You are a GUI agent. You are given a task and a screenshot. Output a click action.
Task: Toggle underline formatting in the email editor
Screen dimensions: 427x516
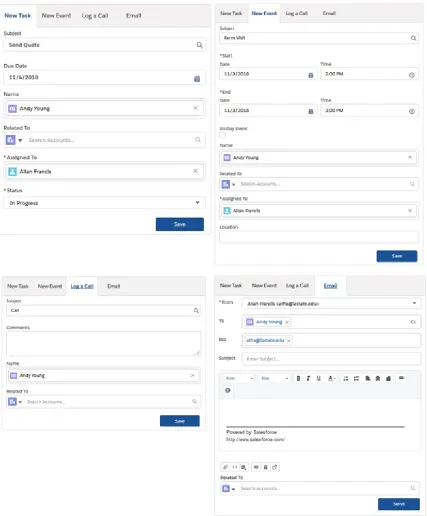point(319,378)
